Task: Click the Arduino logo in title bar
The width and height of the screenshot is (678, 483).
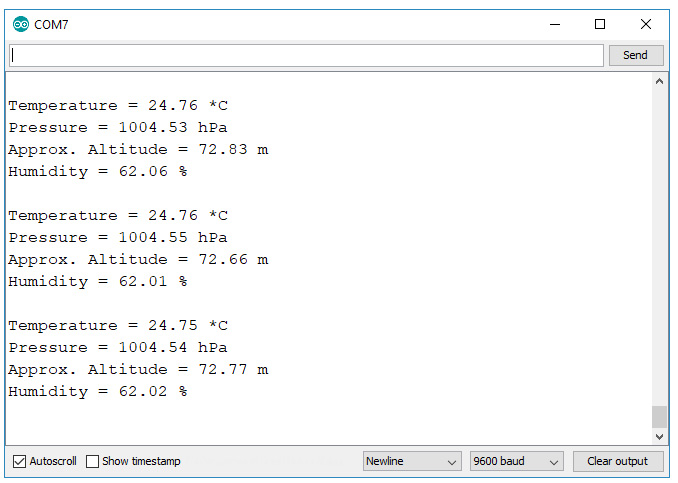Action: 21,24
